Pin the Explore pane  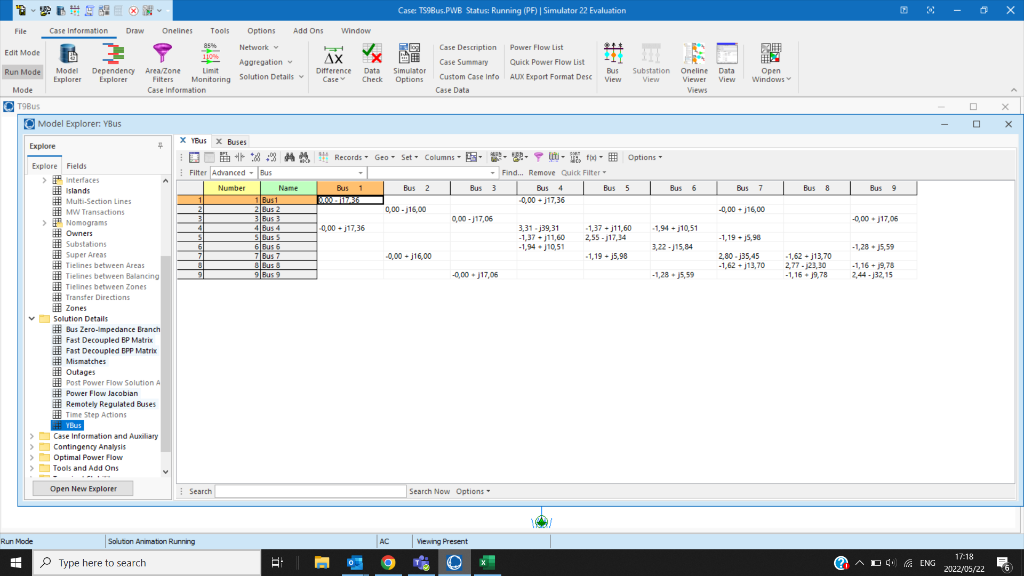[x=160, y=146]
